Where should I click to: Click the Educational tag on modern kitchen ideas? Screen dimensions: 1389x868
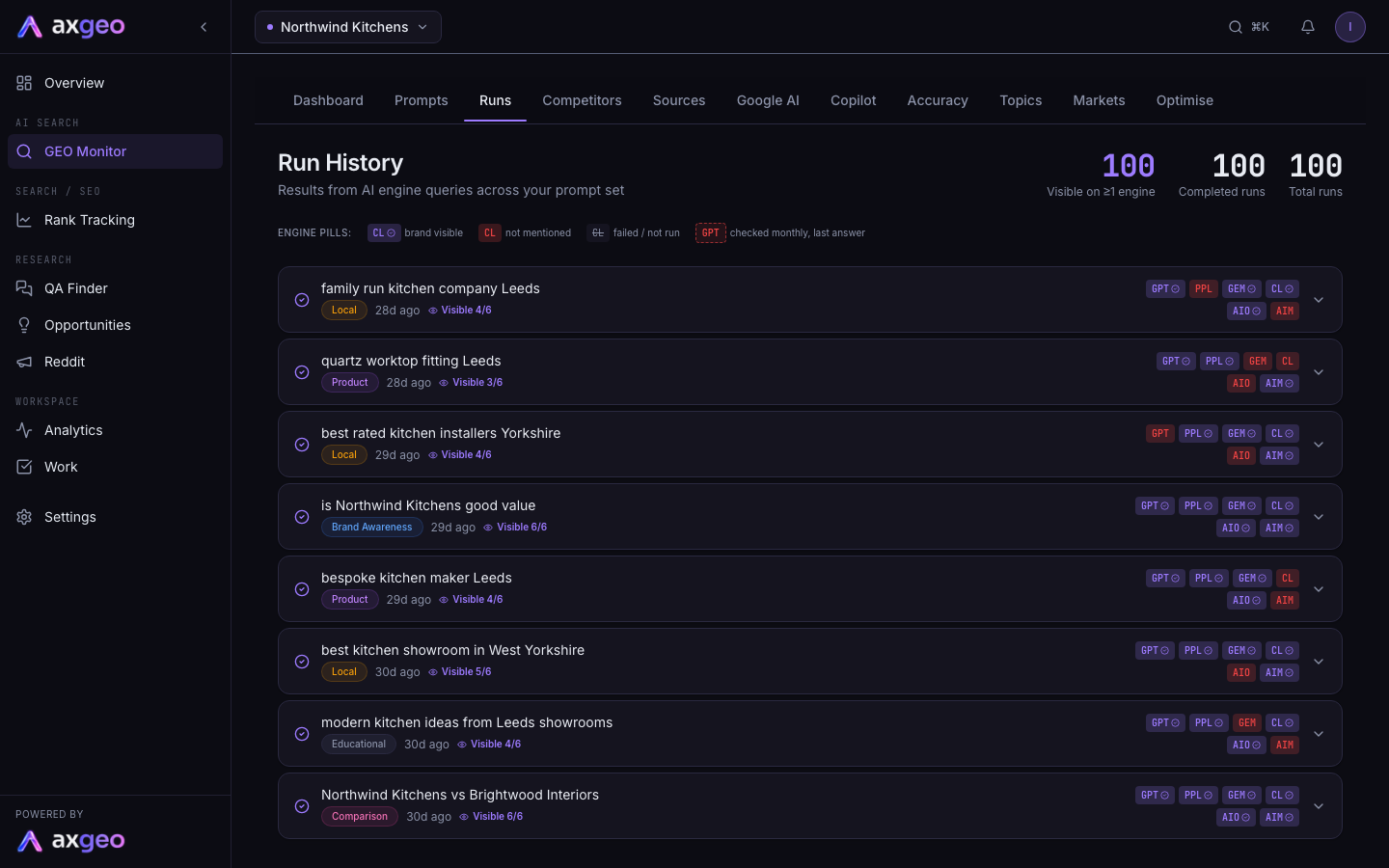(359, 745)
